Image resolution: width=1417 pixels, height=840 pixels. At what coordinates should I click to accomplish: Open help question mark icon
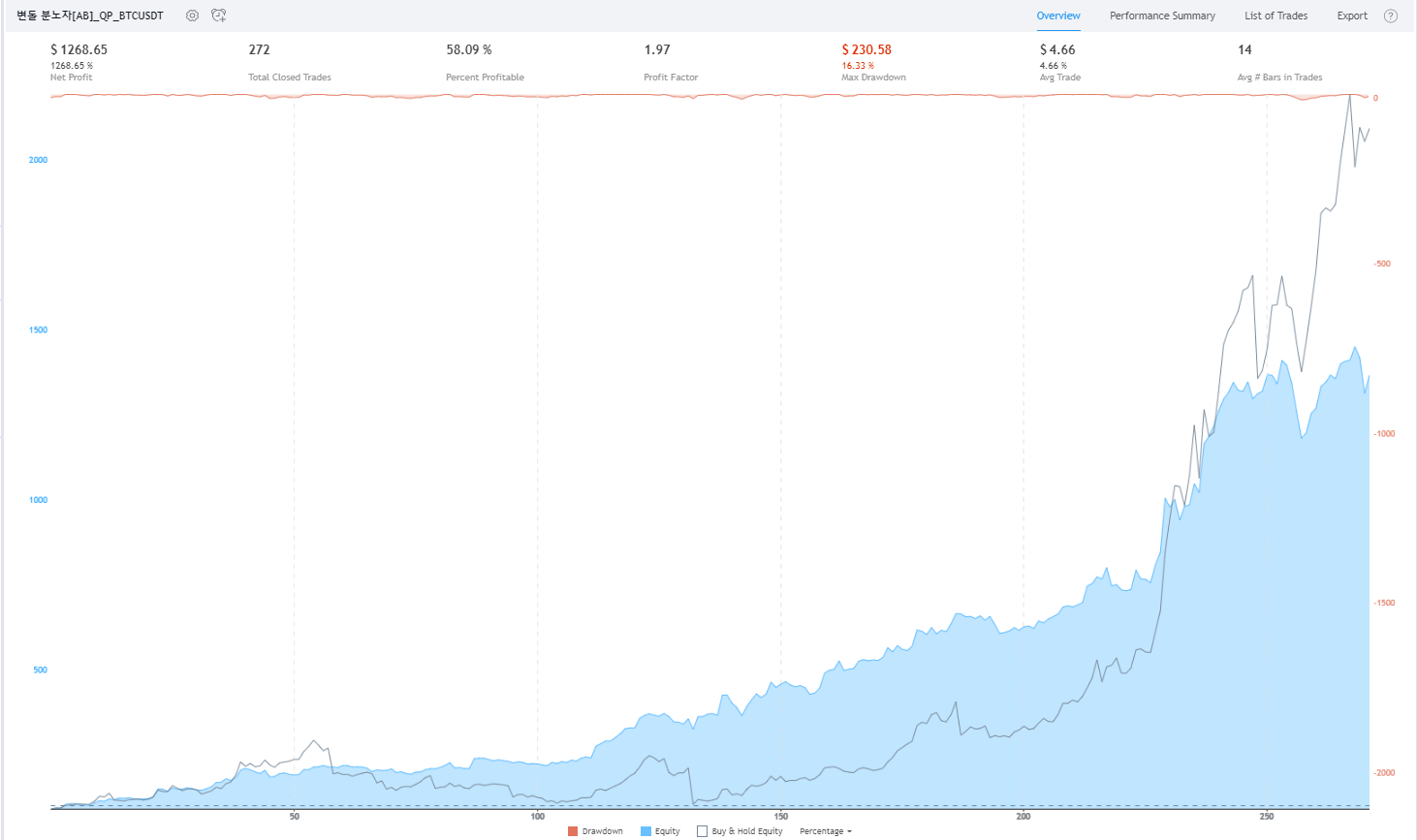[x=1391, y=16]
